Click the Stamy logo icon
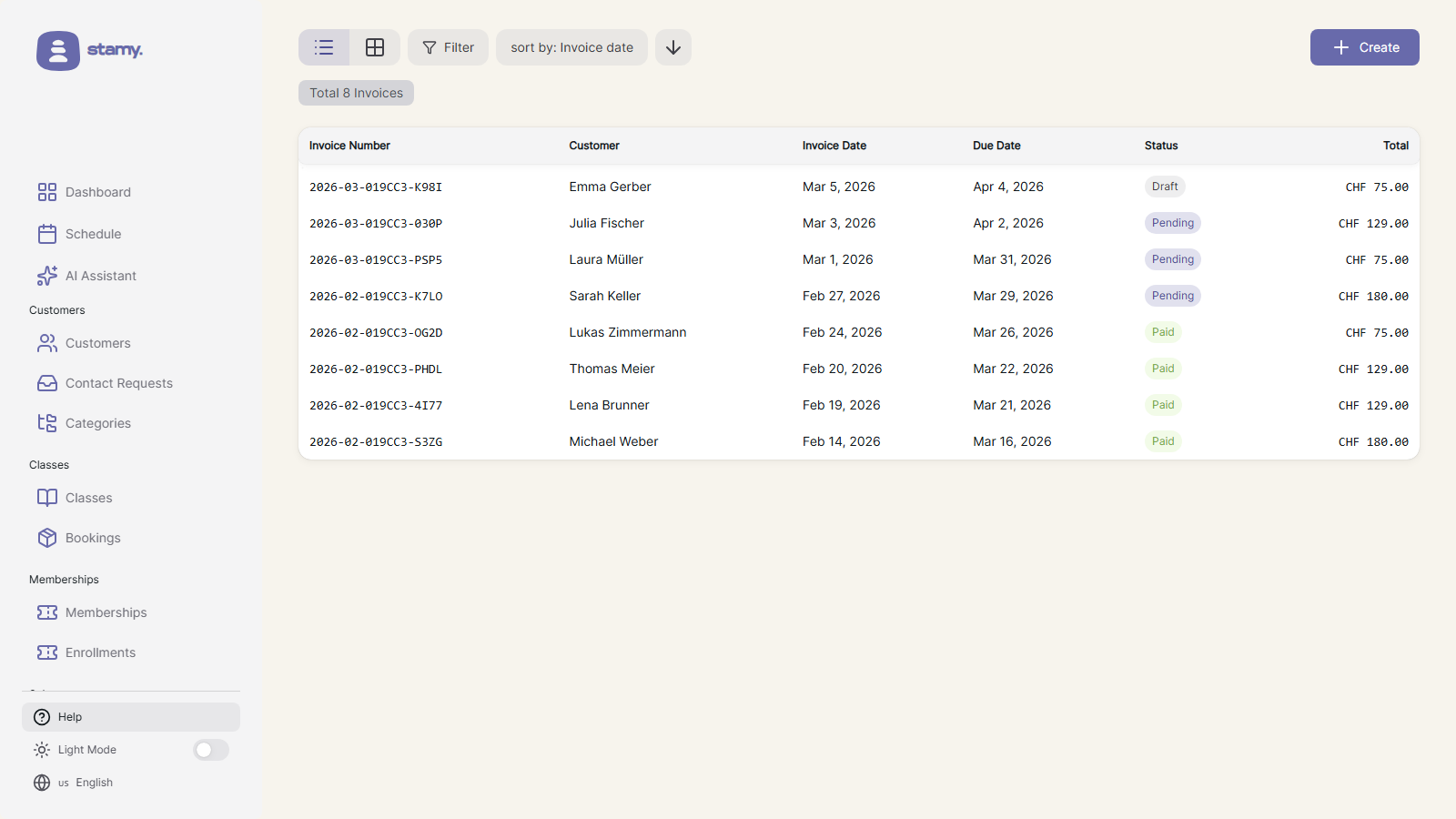 (58, 50)
